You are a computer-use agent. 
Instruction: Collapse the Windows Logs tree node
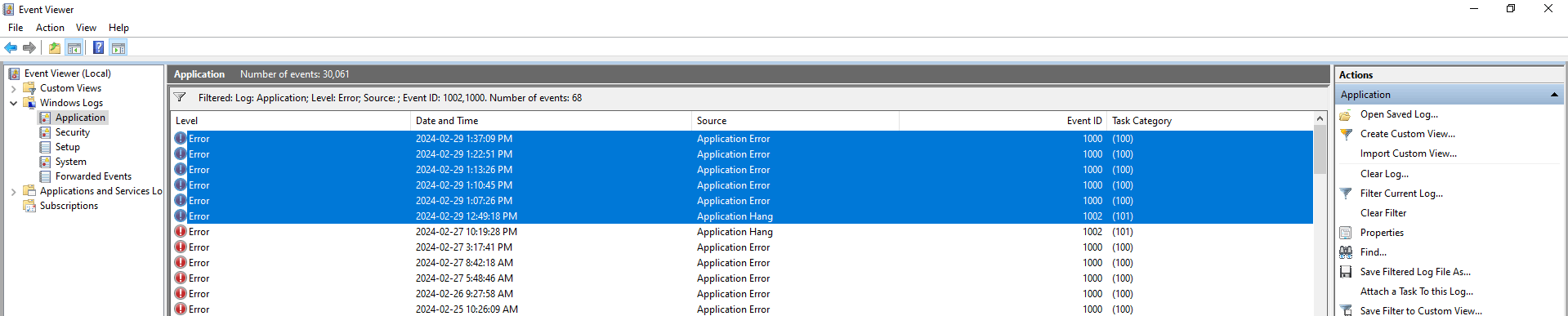pyautogui.click(x=13, y=103)
